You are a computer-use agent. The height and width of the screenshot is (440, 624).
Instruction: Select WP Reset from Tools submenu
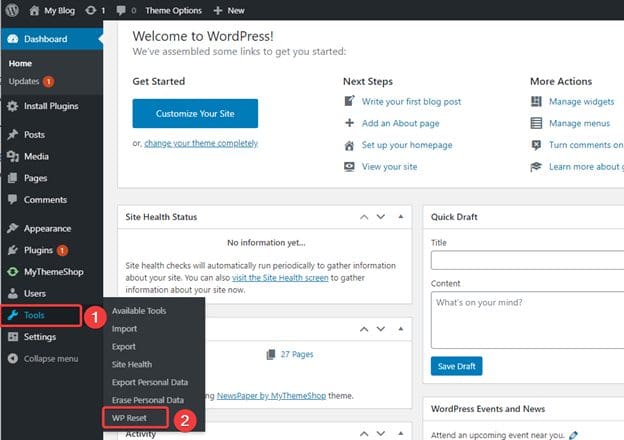133,418
